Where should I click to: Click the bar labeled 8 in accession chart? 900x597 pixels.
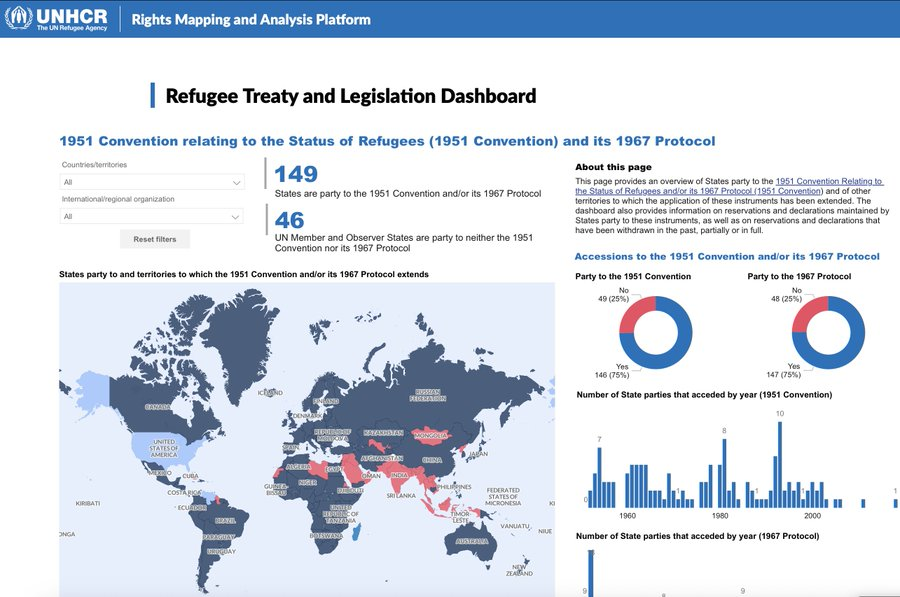pos(724,473)
